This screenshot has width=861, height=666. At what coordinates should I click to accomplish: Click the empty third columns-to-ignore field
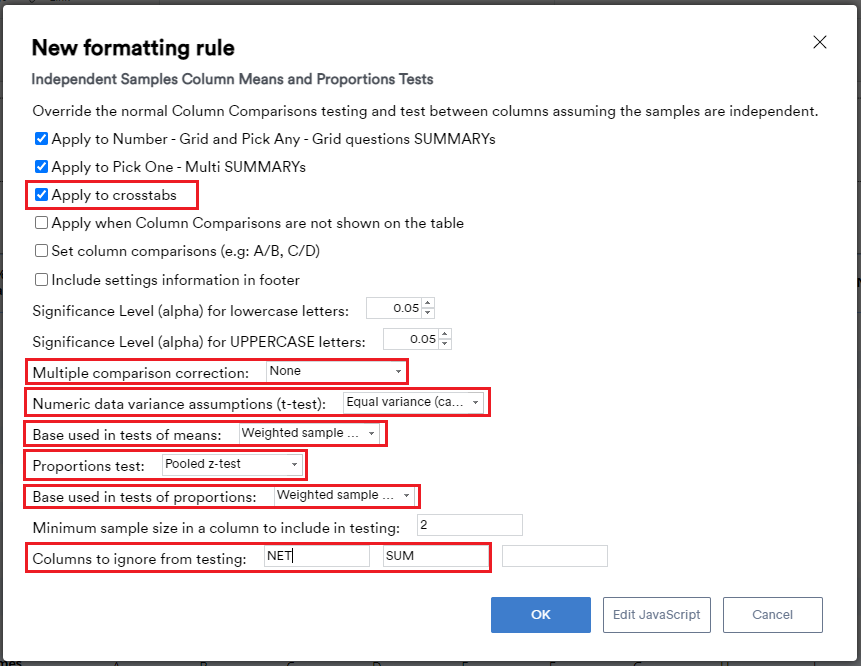tap(554, 556)
